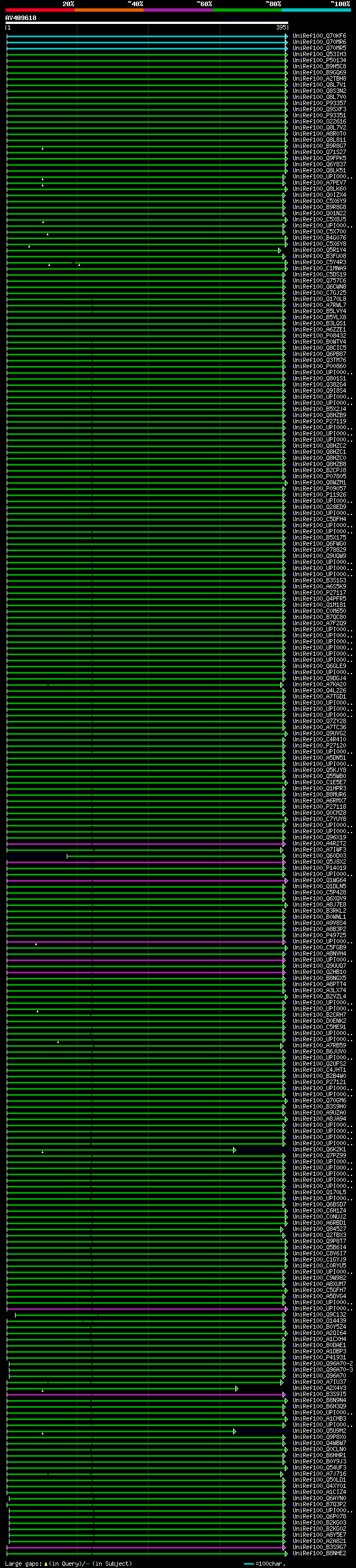This screenshot has width=356, height=1568.
Task: Click the UniRef100_Q54UF3 label
Action: tap(319, 1467)
